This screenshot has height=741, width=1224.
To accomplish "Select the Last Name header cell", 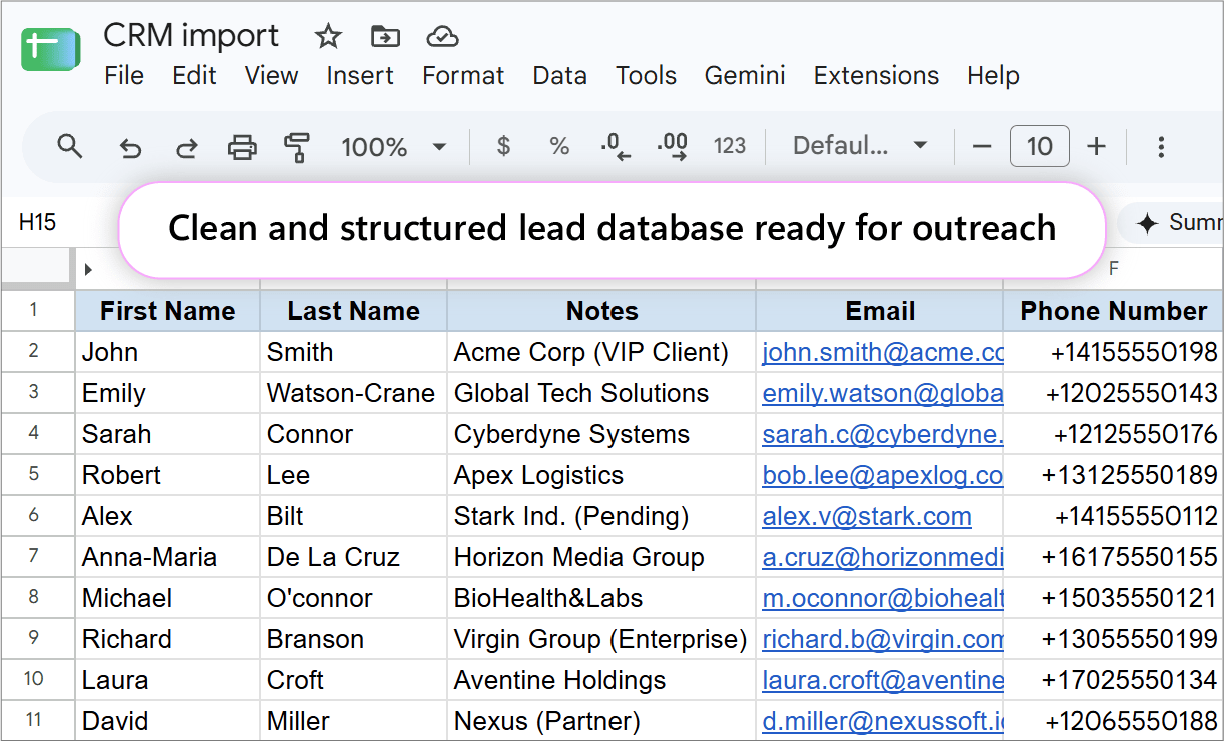I will point(353,311).
